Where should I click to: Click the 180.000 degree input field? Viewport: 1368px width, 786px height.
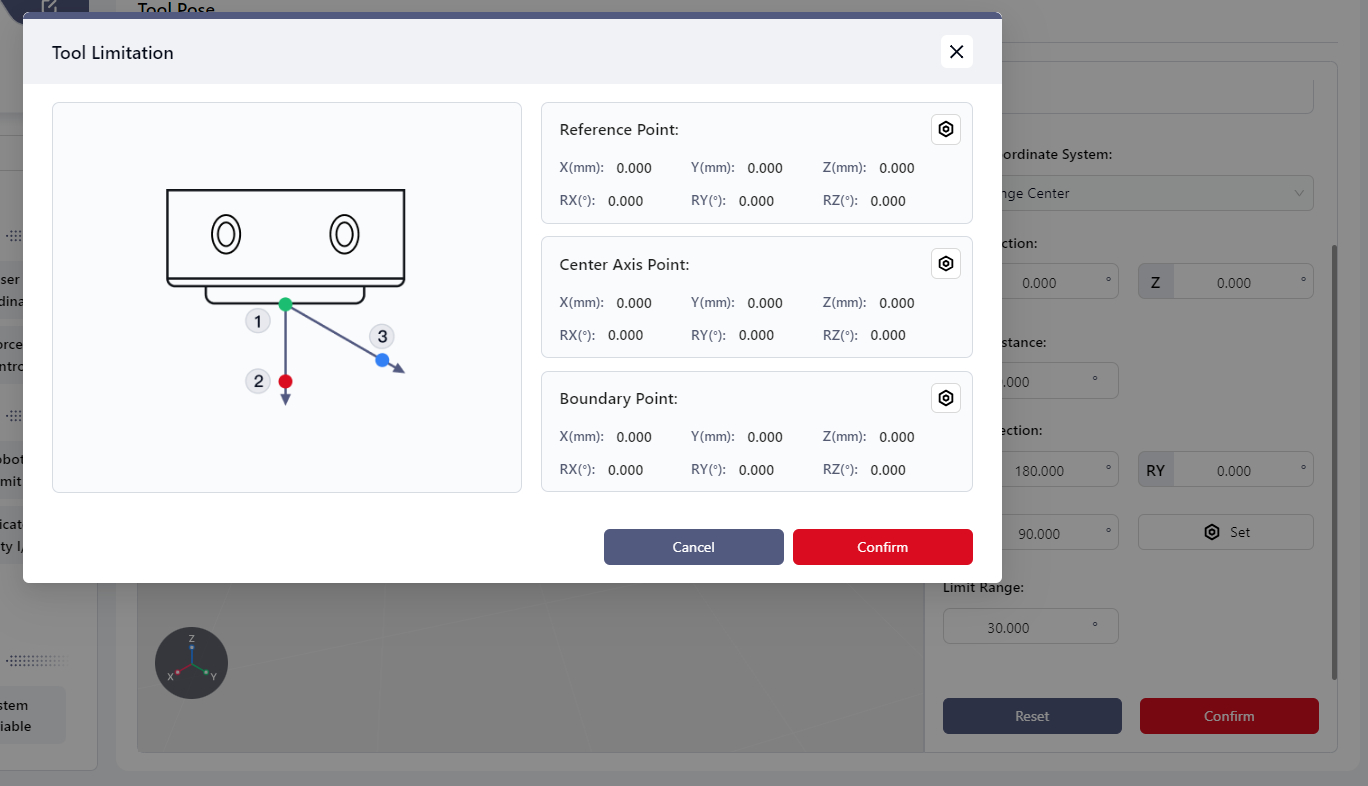click(1050, 470)
